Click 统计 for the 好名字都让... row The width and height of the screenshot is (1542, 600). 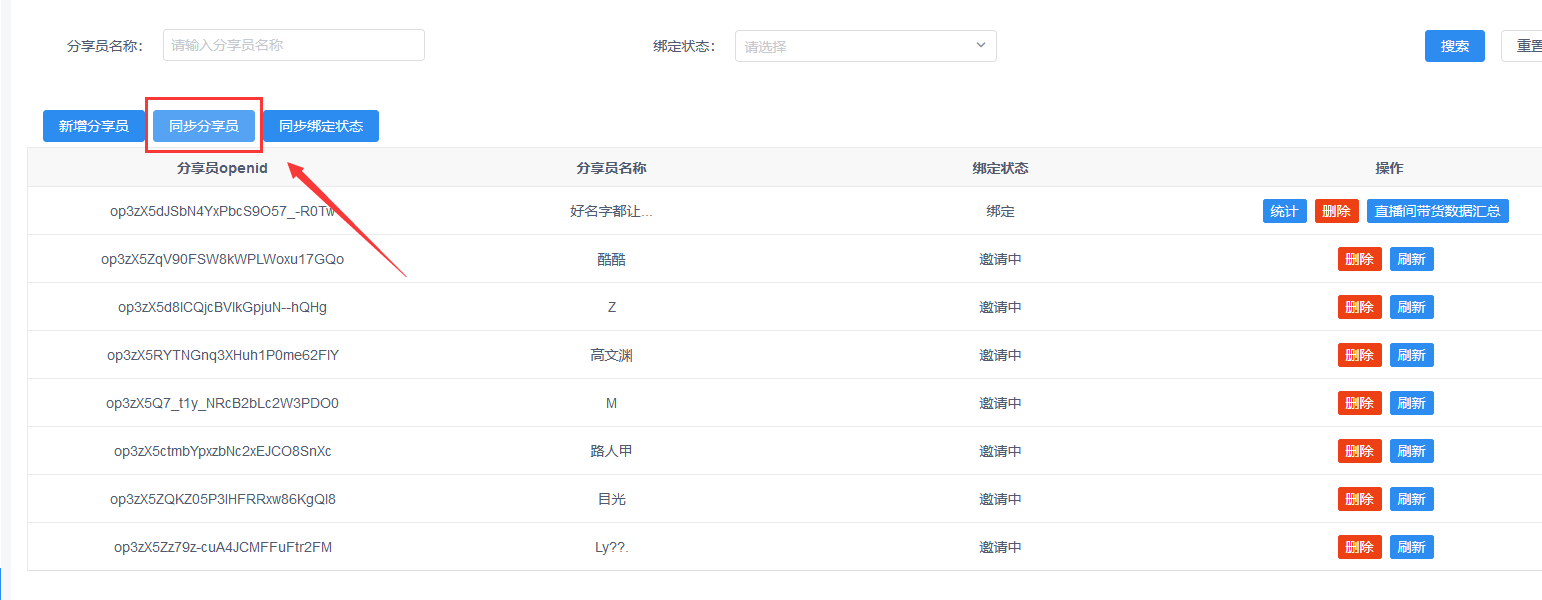click(1284, 211)
